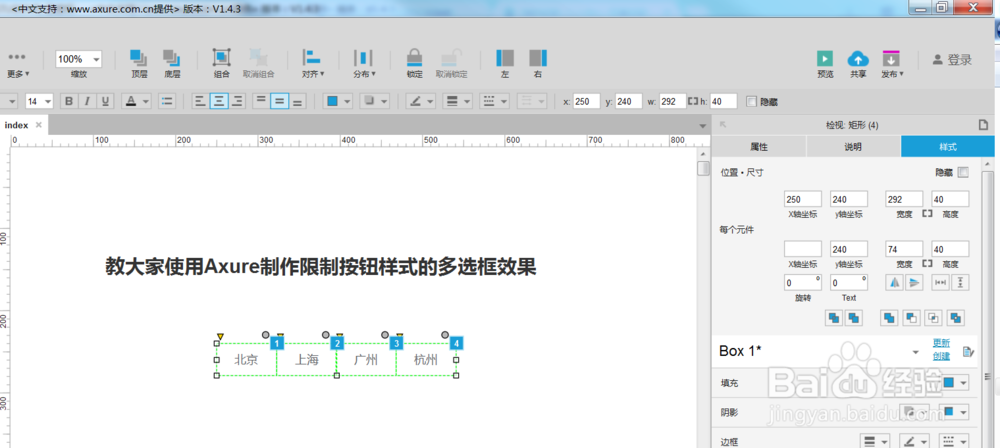Click the subtract shapes icon
The height and width of the screenshot is (448, 1000).
click(x=913, y=317)
